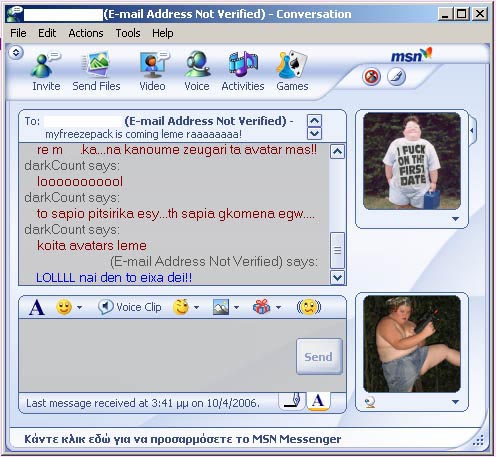Click the 'loooooooooool' message
The image size is (496, 457).
pyautogui.click(x=80, y=182)
